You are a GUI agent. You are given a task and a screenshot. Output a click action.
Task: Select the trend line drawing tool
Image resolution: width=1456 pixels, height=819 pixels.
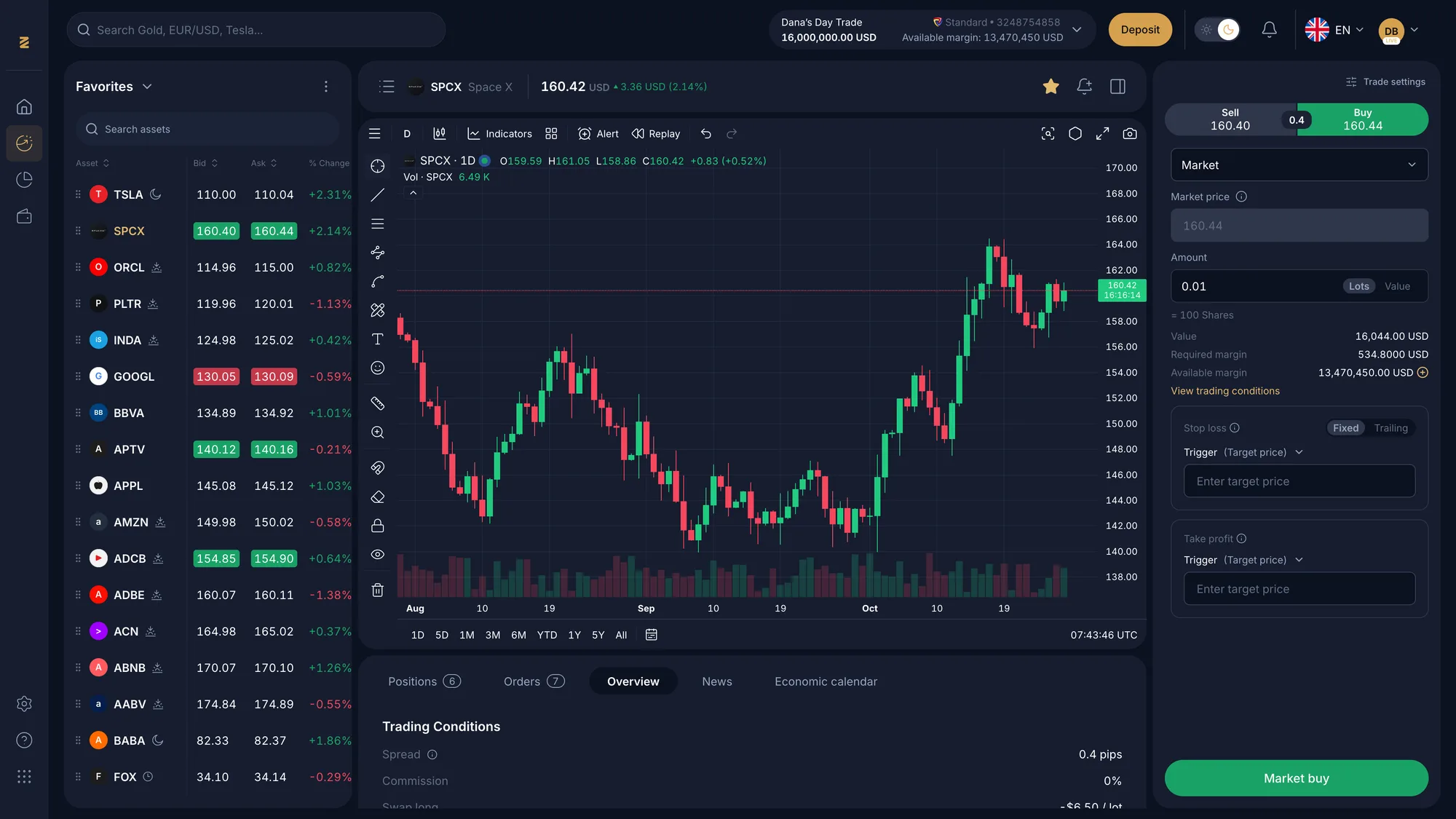click(377, 195)
